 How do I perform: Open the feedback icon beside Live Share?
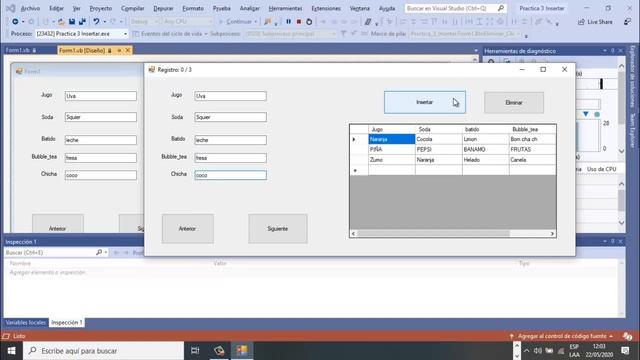click(x=627, y=22)
